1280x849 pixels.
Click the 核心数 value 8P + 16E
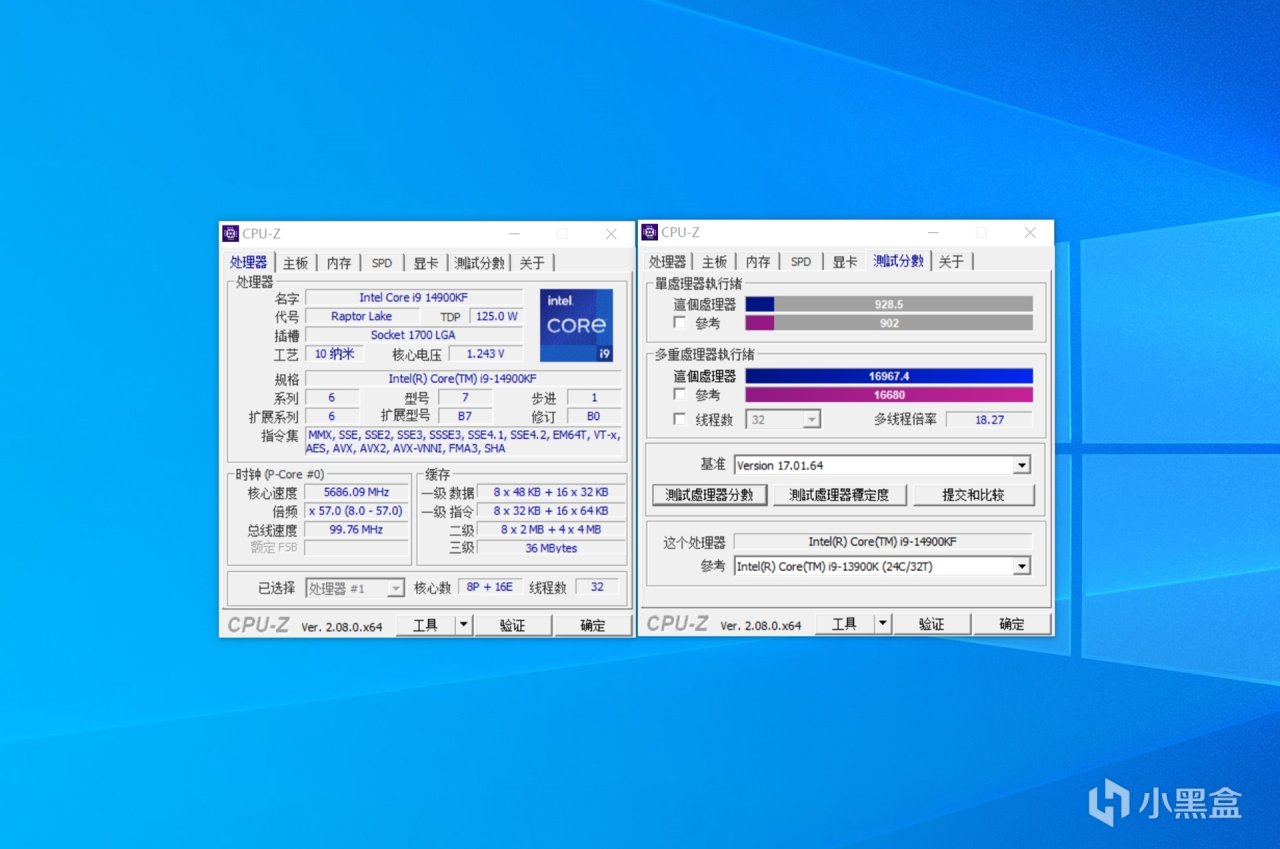coord(488,588)
